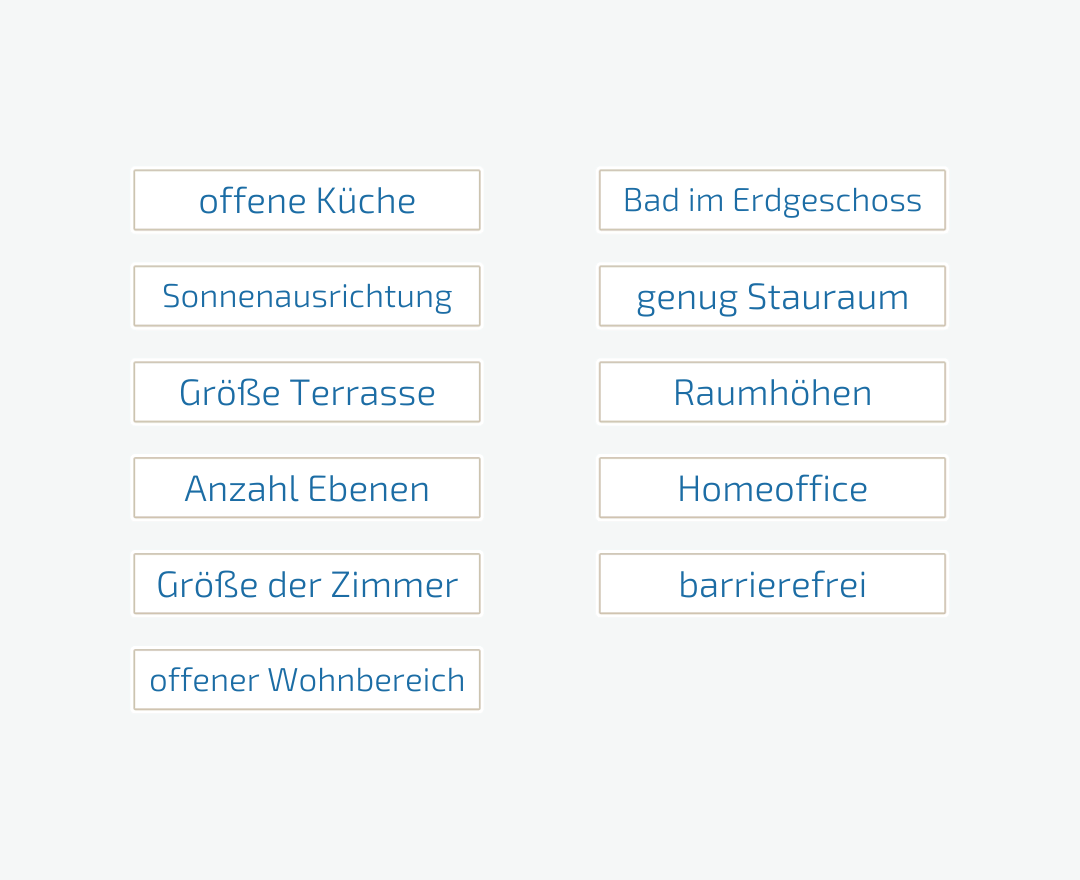Choose 'Größe Terrasse' option
This screenshot has height=880, width=1080.
[x=307, y=392]
